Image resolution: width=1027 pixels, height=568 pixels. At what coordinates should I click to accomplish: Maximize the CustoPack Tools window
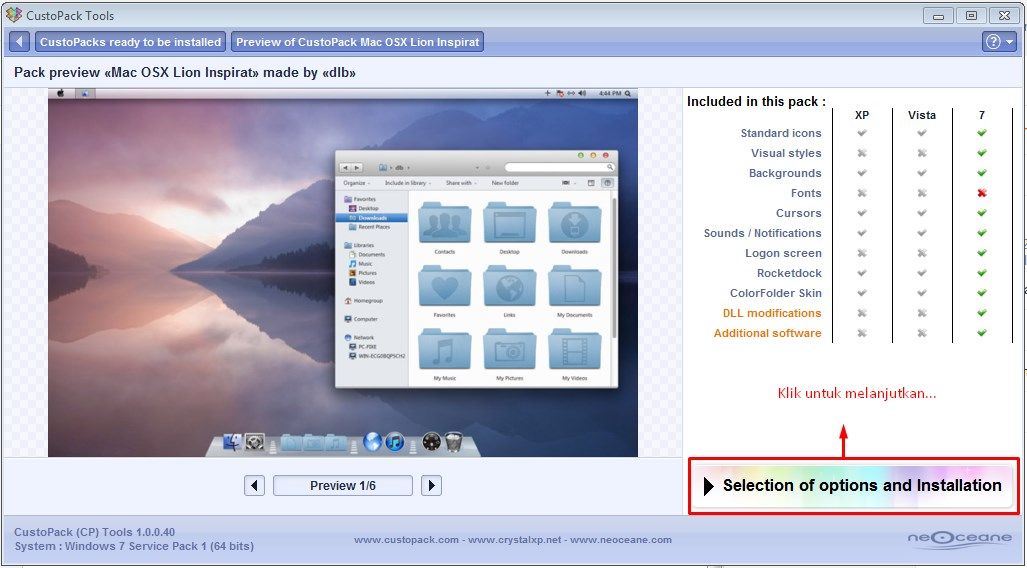971,16
